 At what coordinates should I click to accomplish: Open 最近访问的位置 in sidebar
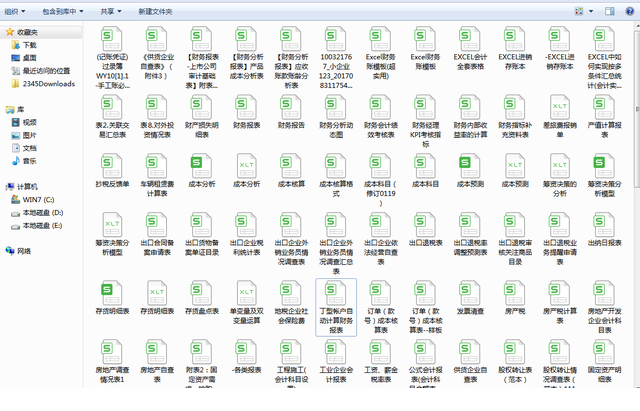[41, 71]
